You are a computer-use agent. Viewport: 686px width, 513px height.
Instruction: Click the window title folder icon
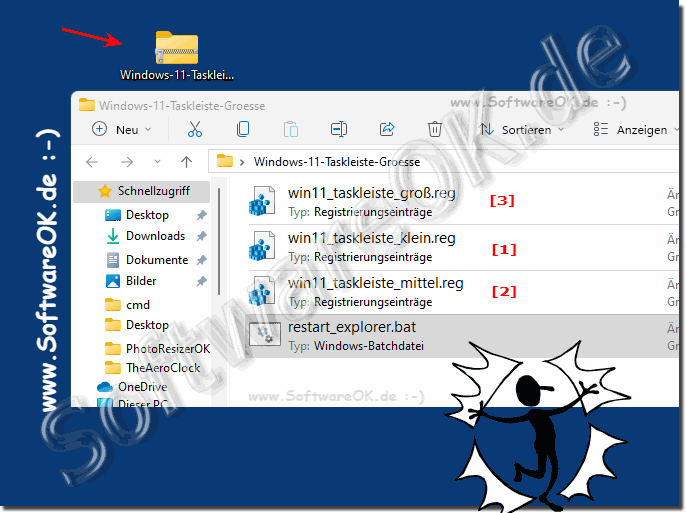pos(87,105)
